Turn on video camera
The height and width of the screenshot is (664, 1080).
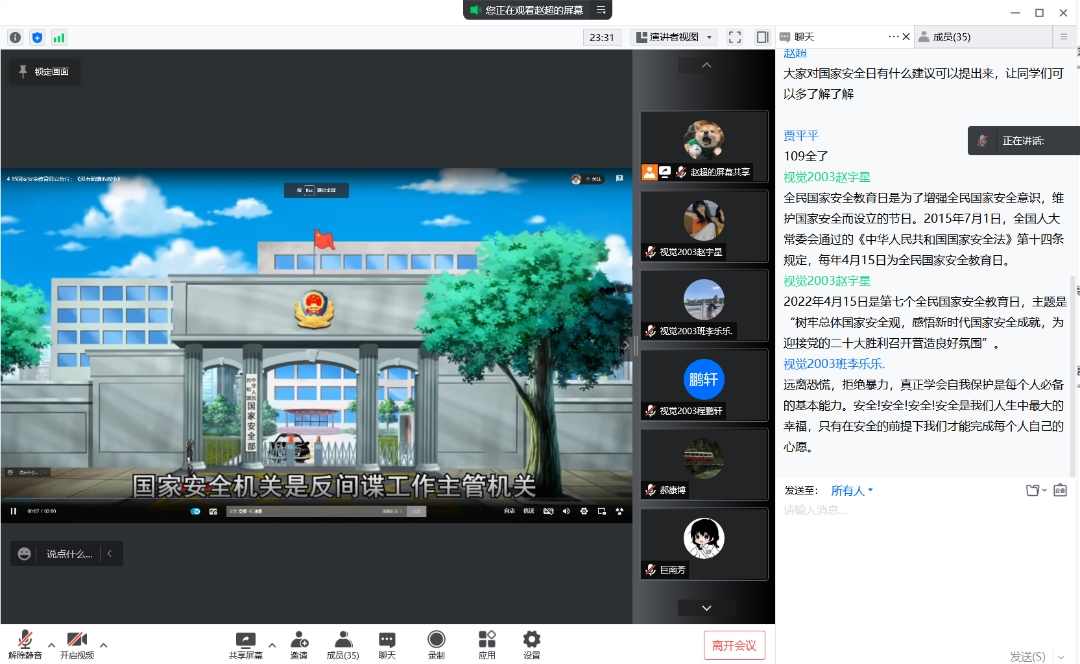tap(76, 645)
